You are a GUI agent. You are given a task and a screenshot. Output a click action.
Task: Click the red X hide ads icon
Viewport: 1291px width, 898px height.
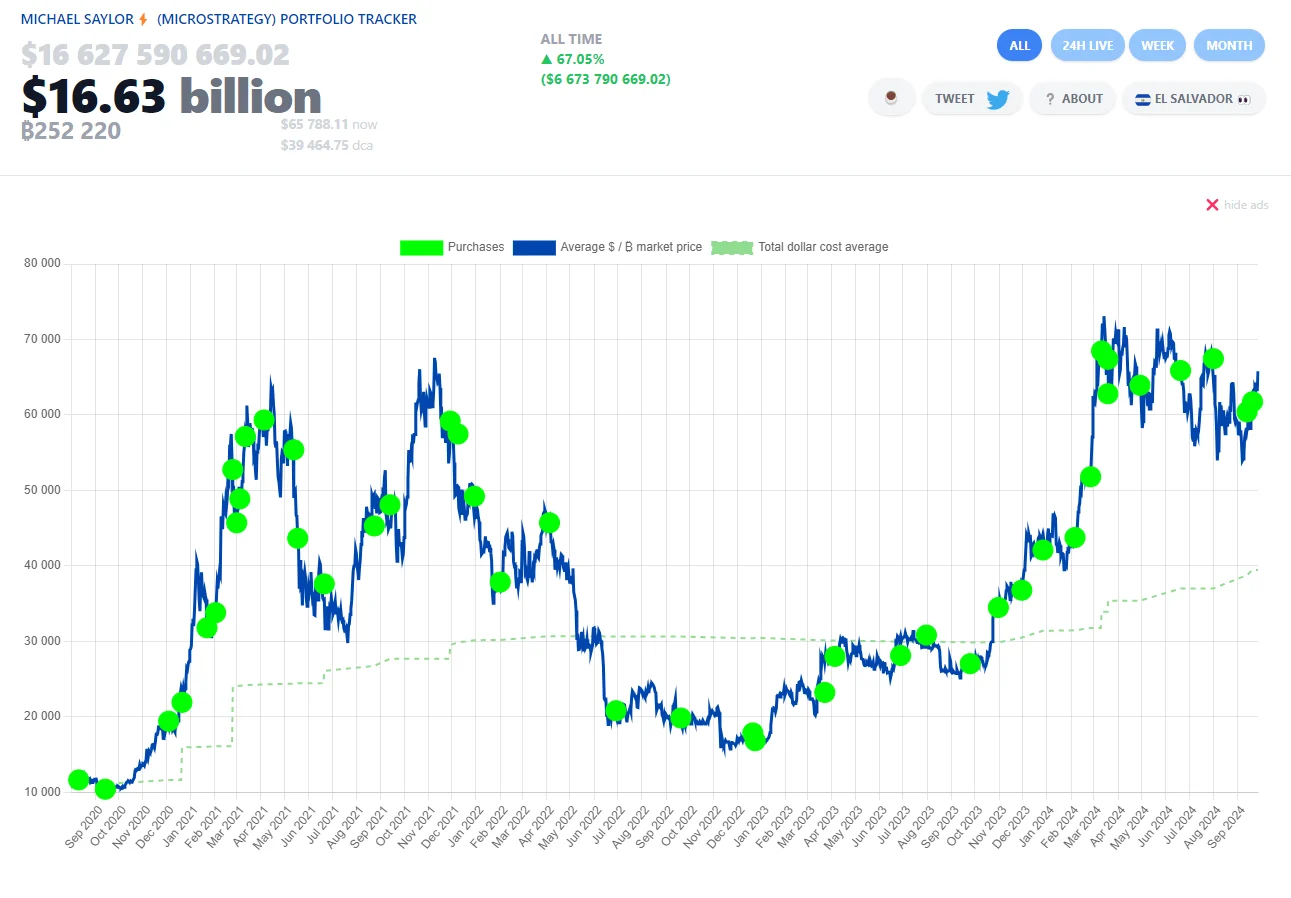click(x=1212, y=205)
